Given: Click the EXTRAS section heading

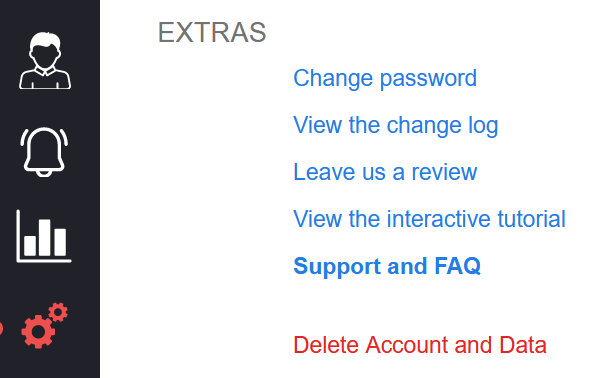Looking at the screenshot, I should [212, 32].
